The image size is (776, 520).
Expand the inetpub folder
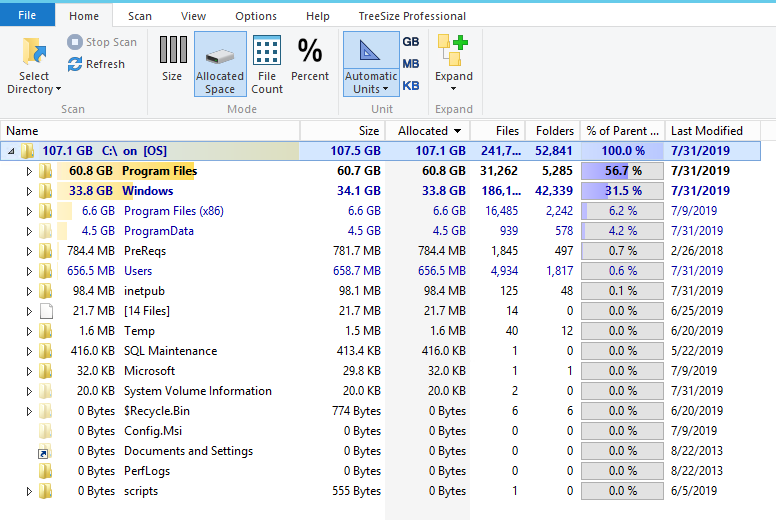coord(29,291)
